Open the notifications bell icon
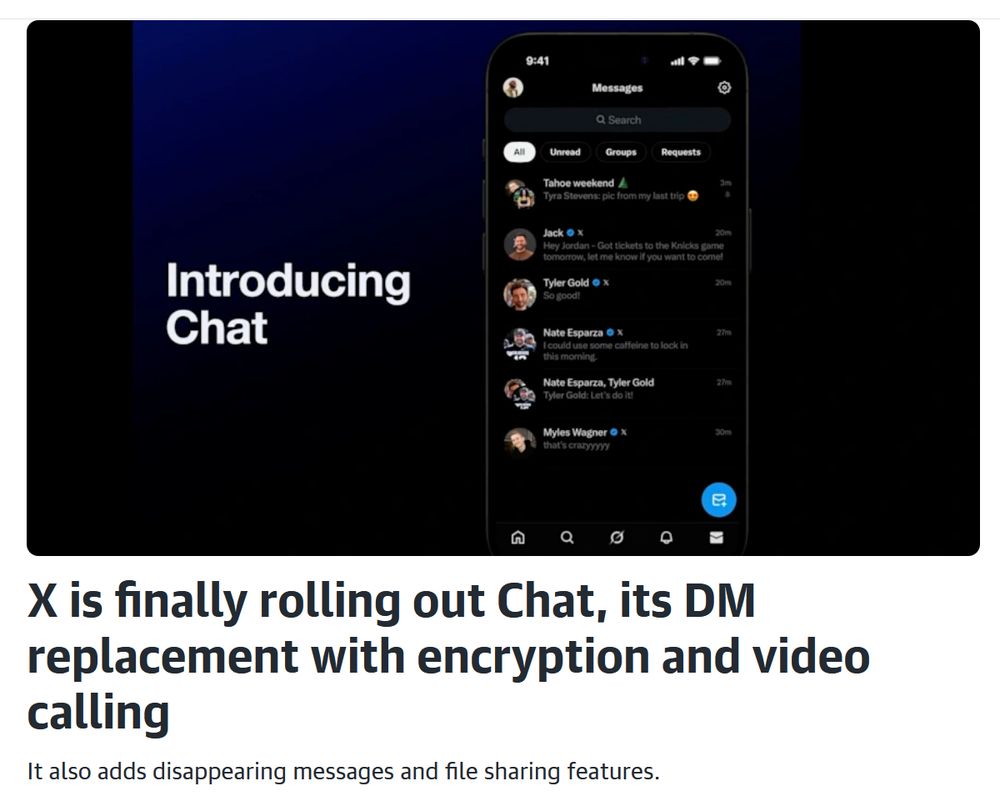Viewport: 1000px width, 797px height. [x=666, y=537]
